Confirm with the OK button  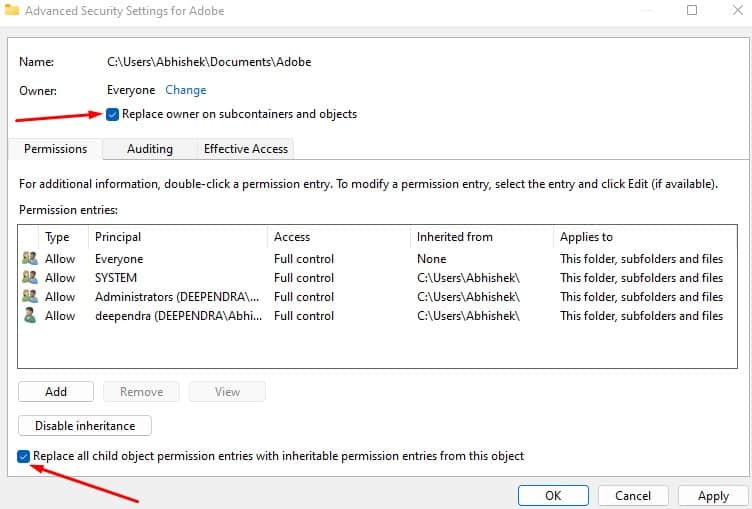(553, 496)
